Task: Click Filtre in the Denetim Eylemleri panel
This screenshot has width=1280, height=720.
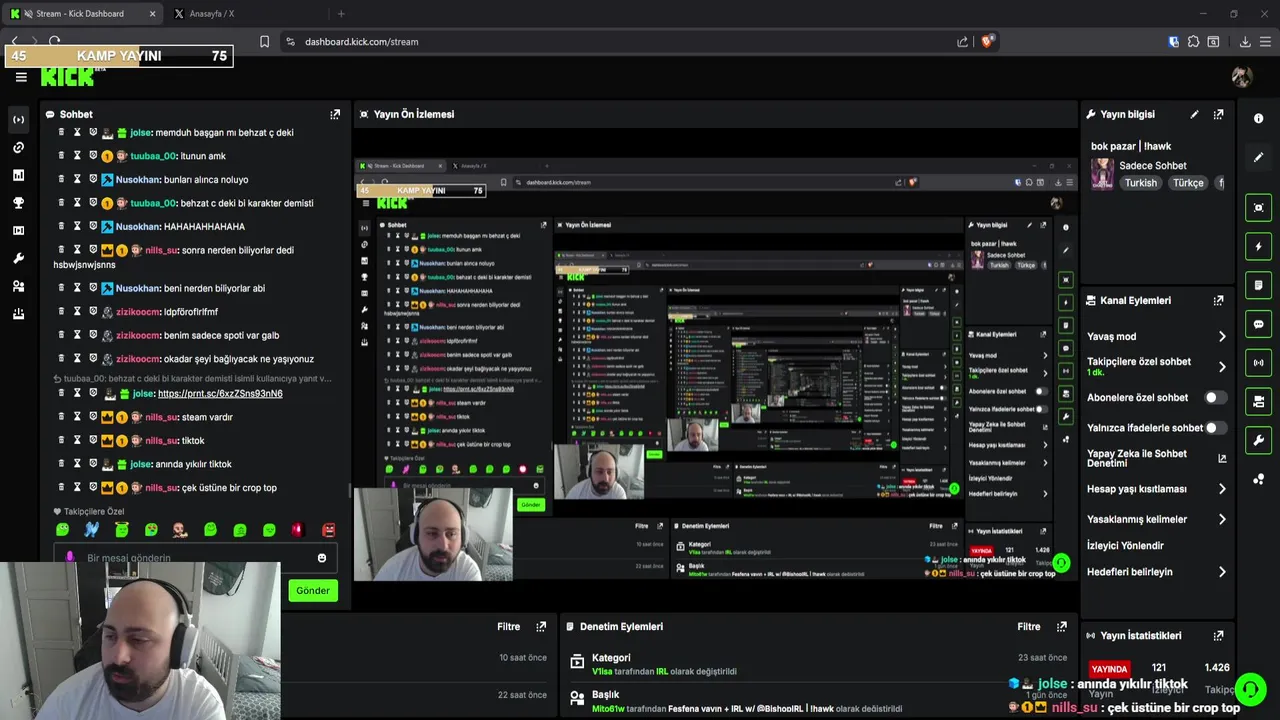Action: click(x=1029, y=627)
